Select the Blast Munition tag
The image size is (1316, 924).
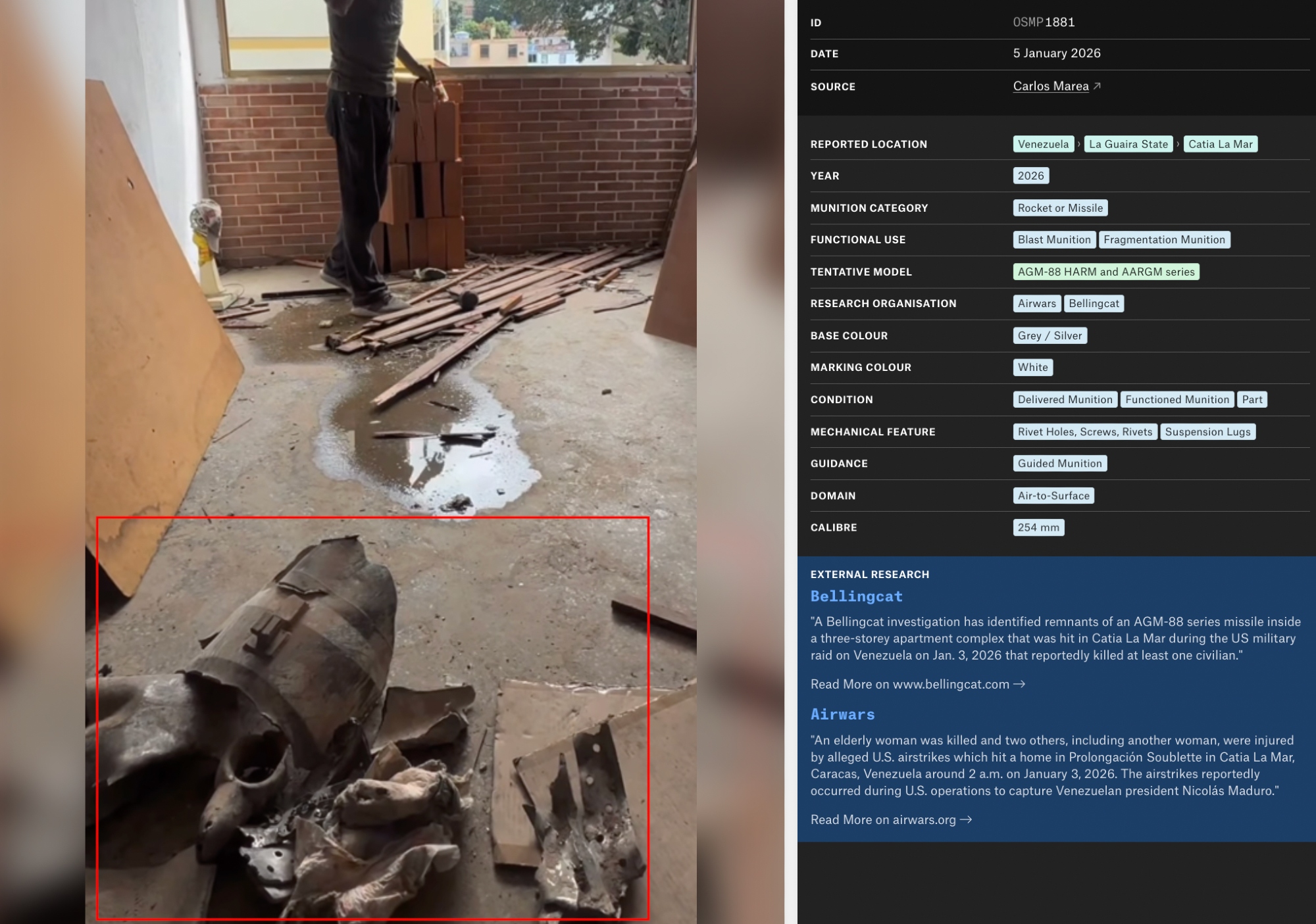(x=1053, y=239)
